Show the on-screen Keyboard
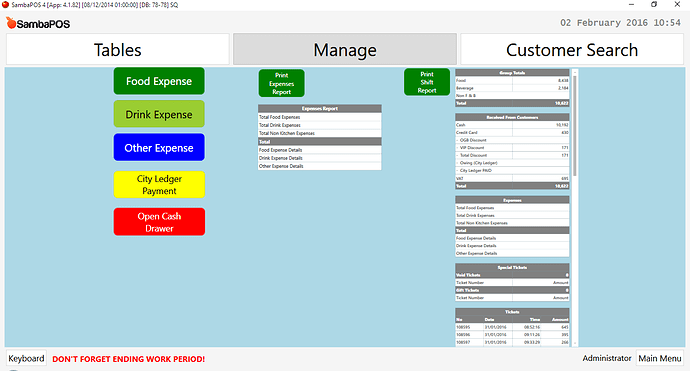 pos(26,358)
